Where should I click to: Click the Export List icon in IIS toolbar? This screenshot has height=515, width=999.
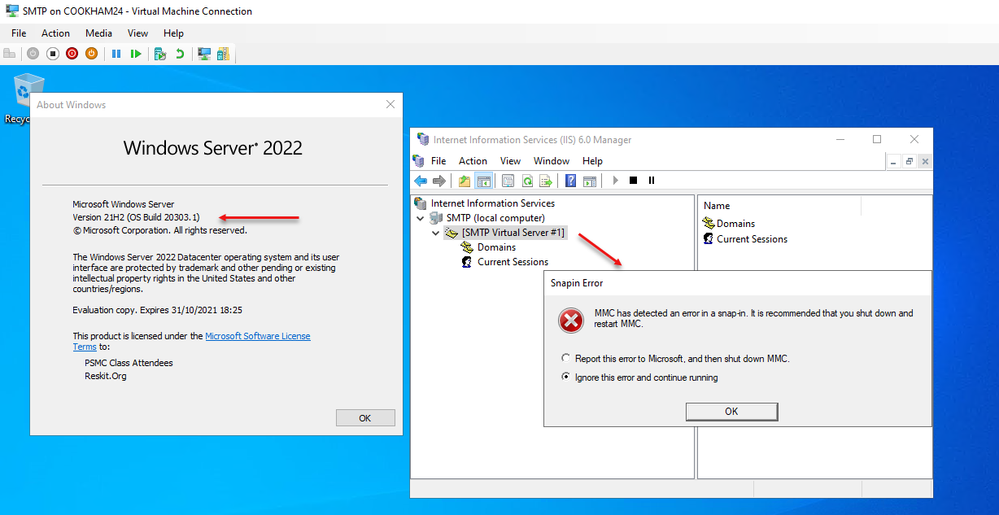545,180
